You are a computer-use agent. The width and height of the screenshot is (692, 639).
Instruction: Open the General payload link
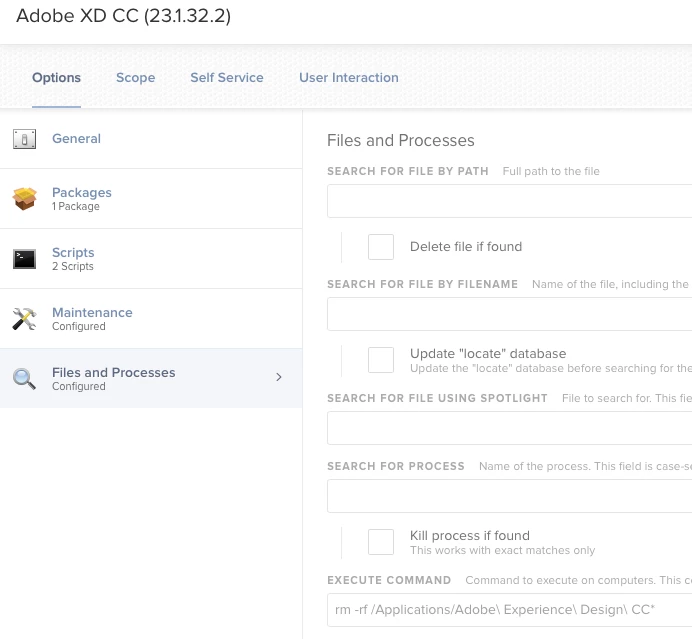pyautogui.click(x=76, y=139)
